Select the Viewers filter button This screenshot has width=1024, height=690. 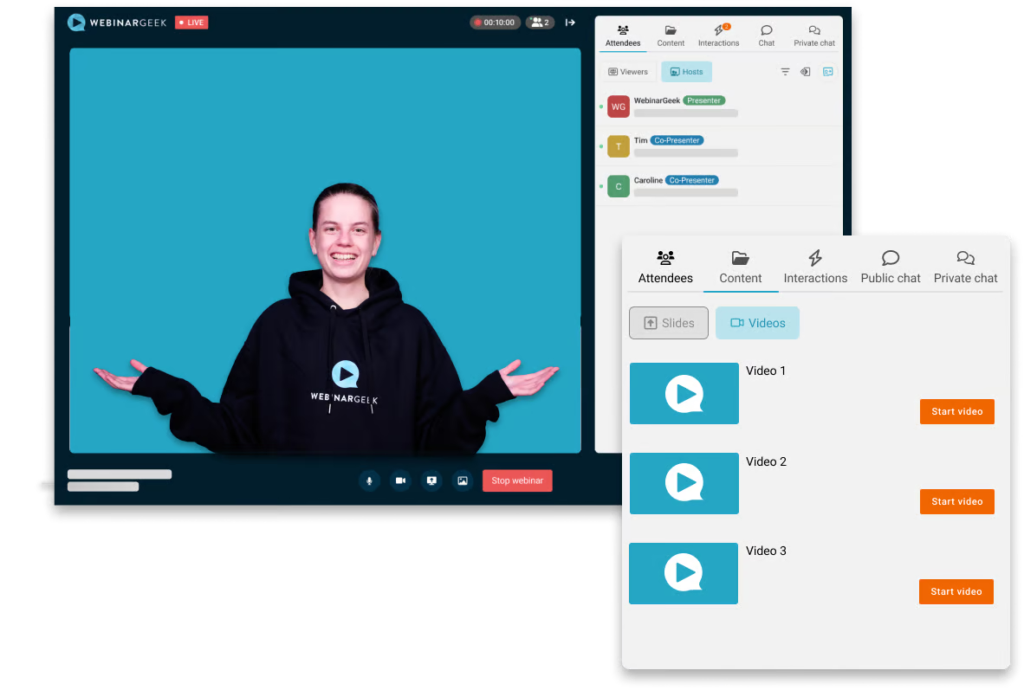(628, 72)
